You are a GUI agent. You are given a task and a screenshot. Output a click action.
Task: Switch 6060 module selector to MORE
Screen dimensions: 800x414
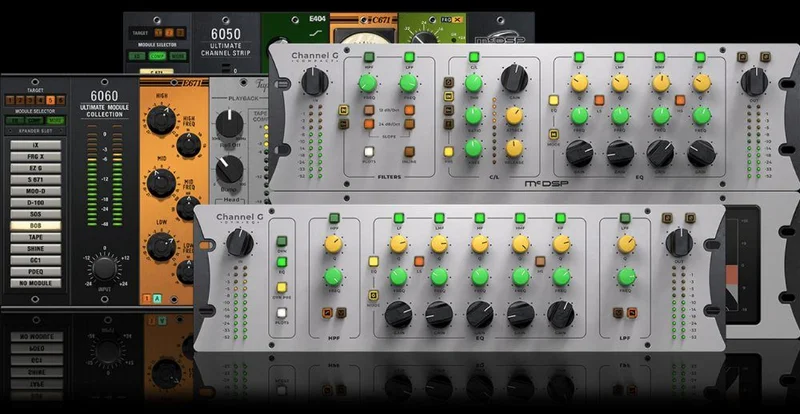tap(56, 121)
